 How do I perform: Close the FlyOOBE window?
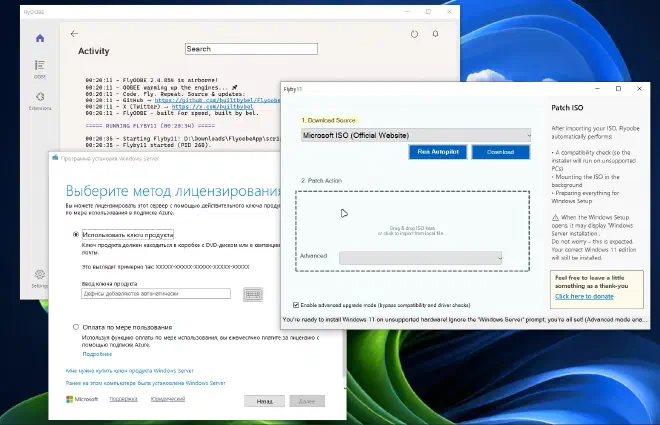(x=449, y=12)
